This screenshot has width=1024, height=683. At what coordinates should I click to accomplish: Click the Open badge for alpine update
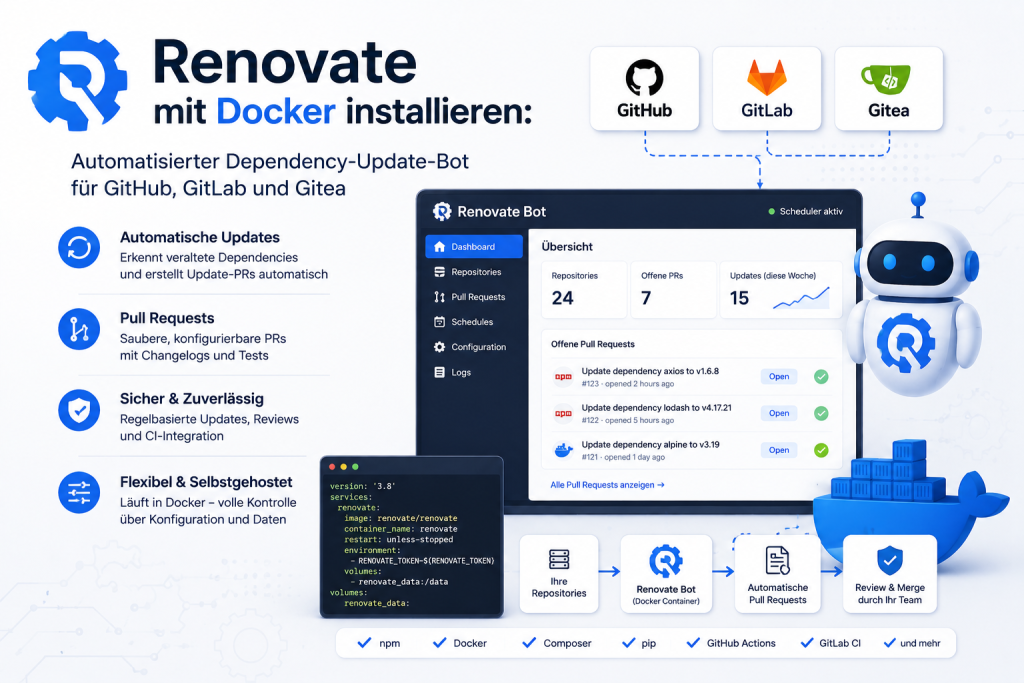[778, 450]
